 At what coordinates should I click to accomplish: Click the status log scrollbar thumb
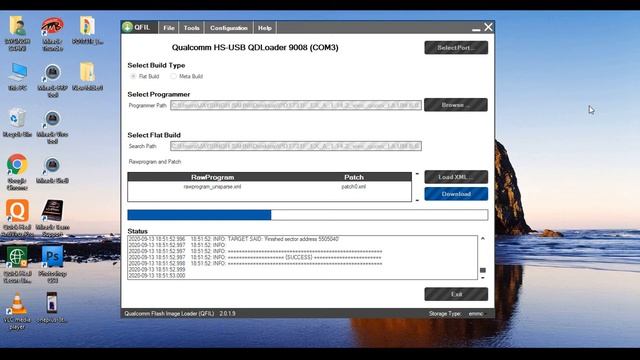482,270
